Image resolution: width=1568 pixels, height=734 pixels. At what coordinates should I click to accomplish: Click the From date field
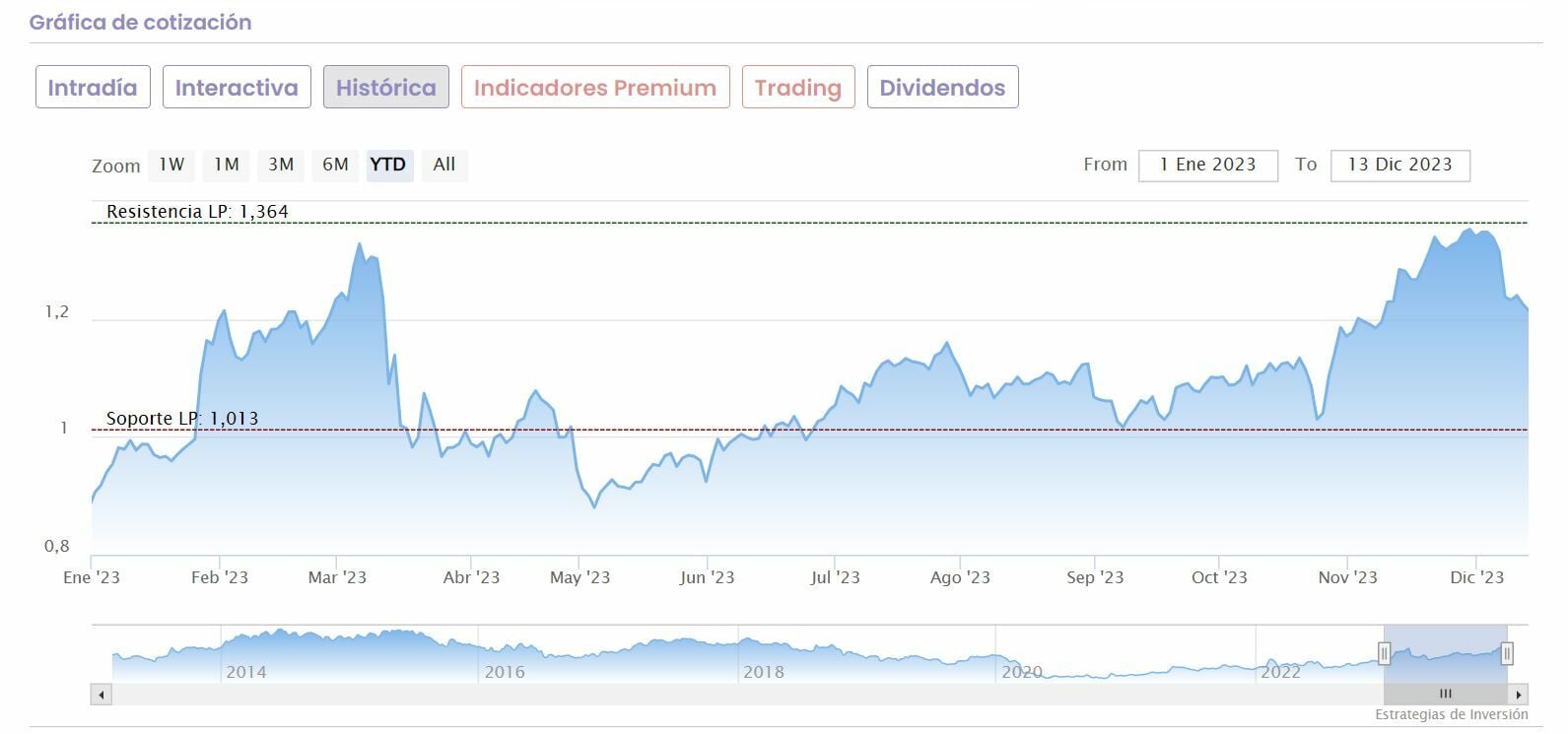(x=1207, y=166)
